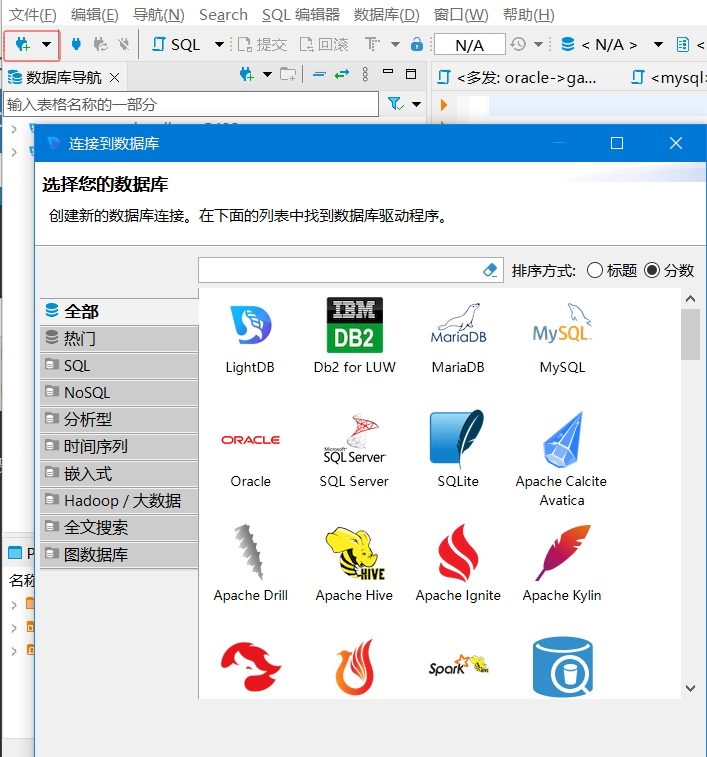Choose the Apache Ignite driver icon

pos(458,553)
